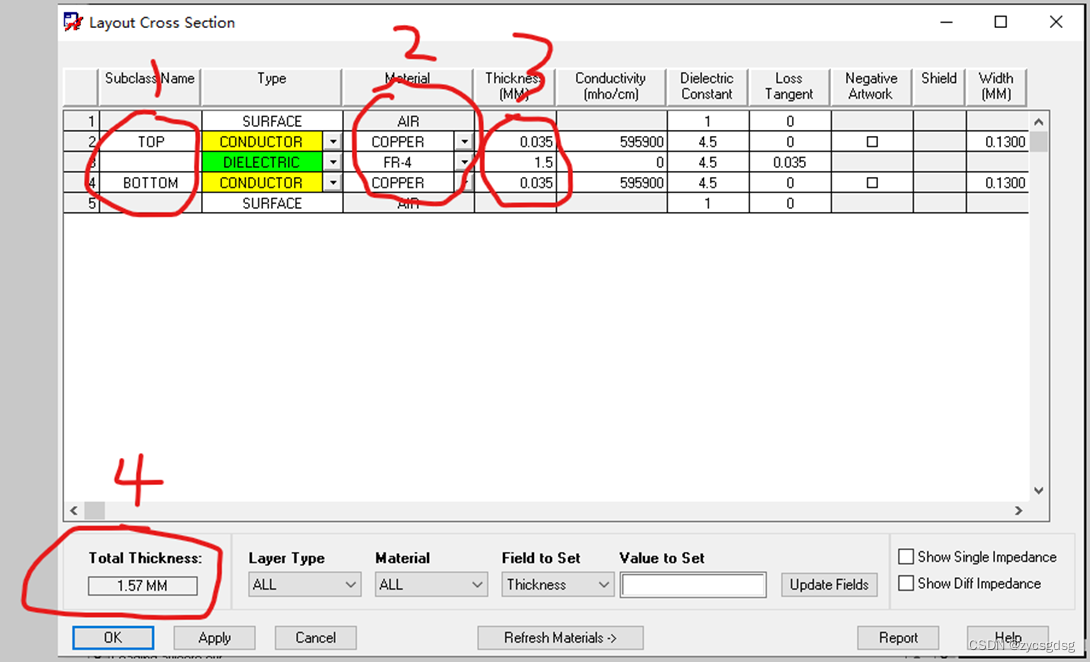Select the dielectric thickness cell 1.5
The height and width of the screenshot is (662, 1090).
pos(516,162)
